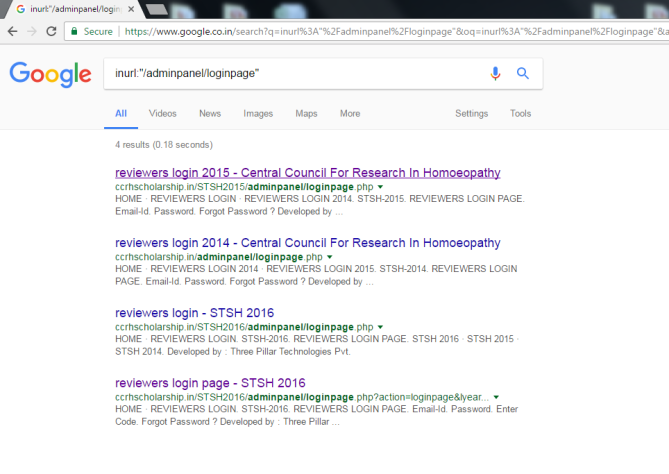
Task: Expand dropdown arrow beside loginpage.php?action URL
Action: [x=496, y=397]
